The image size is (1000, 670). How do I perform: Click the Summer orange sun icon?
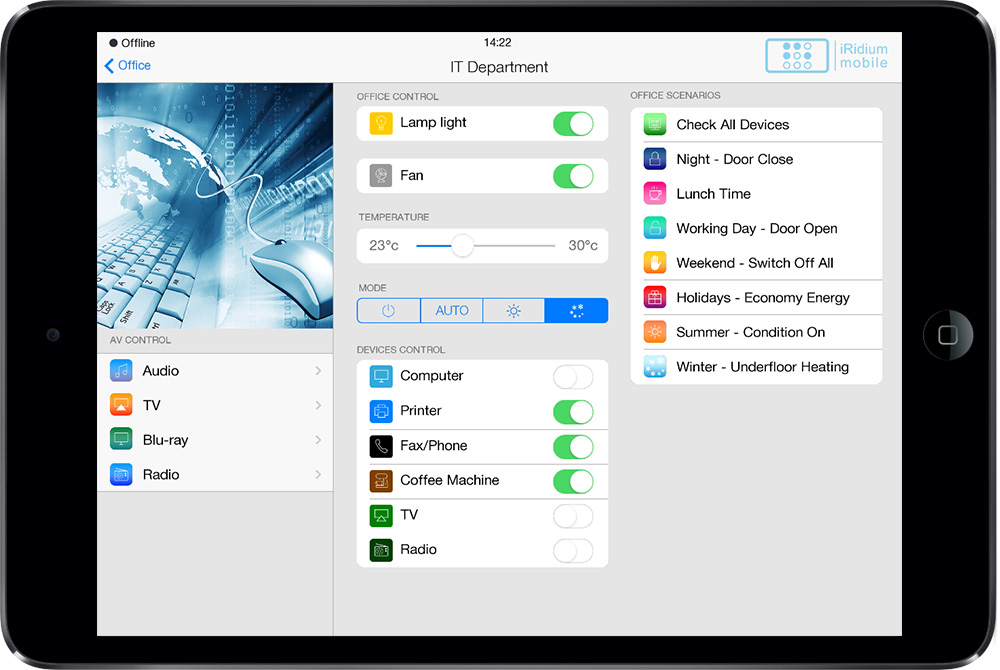[655, 331]
